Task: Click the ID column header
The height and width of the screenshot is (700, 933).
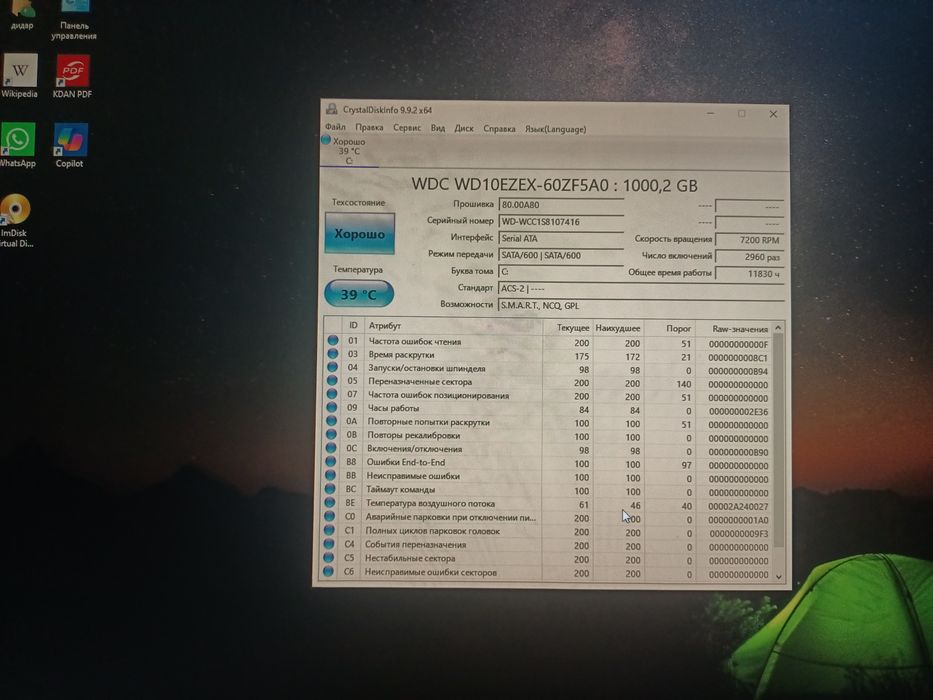Action: tap(353, 325)
